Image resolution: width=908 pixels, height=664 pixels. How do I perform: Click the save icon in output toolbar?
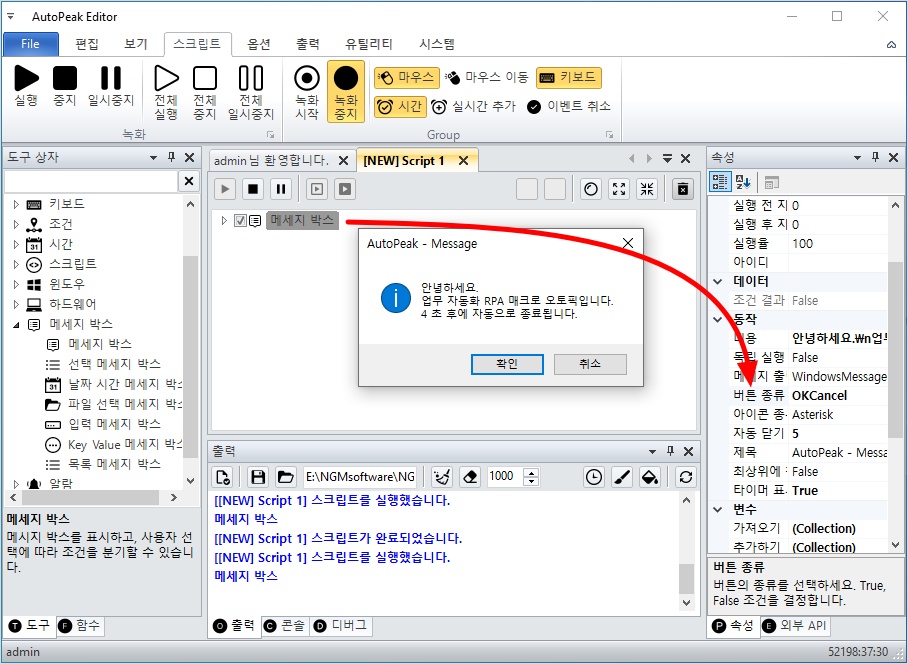click(x=258, y=477)
